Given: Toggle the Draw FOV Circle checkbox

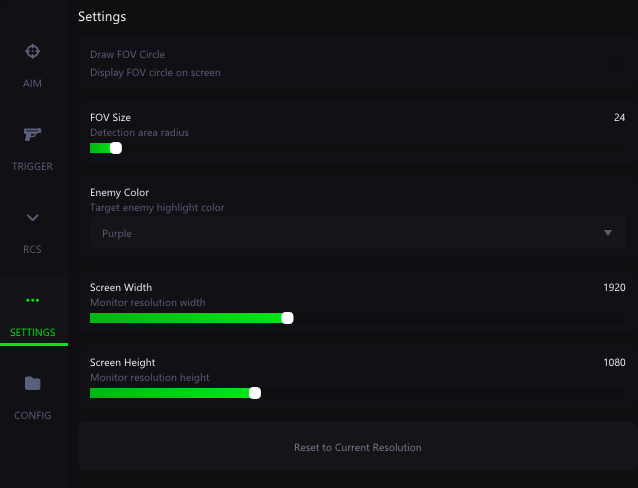Looking at the screenshot, I should pos(618,62).
